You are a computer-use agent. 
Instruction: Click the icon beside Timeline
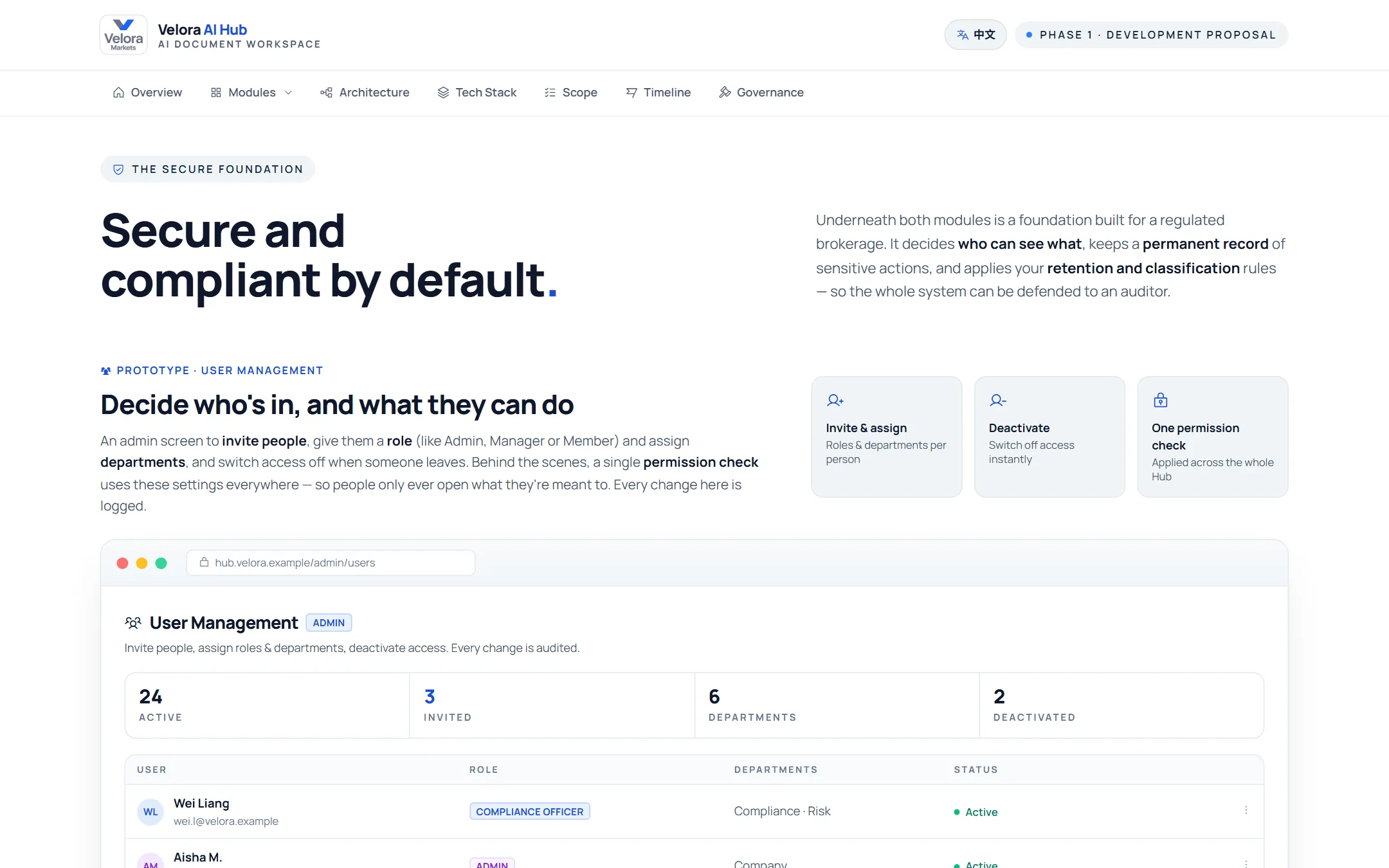[x=631, y=93]
